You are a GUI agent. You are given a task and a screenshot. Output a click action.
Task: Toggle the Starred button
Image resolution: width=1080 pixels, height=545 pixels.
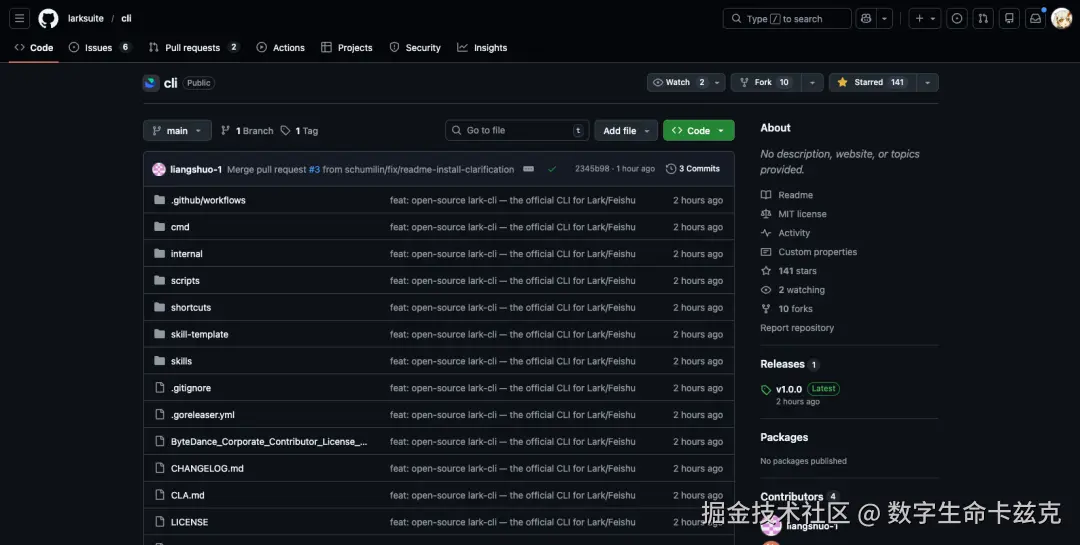870,83
